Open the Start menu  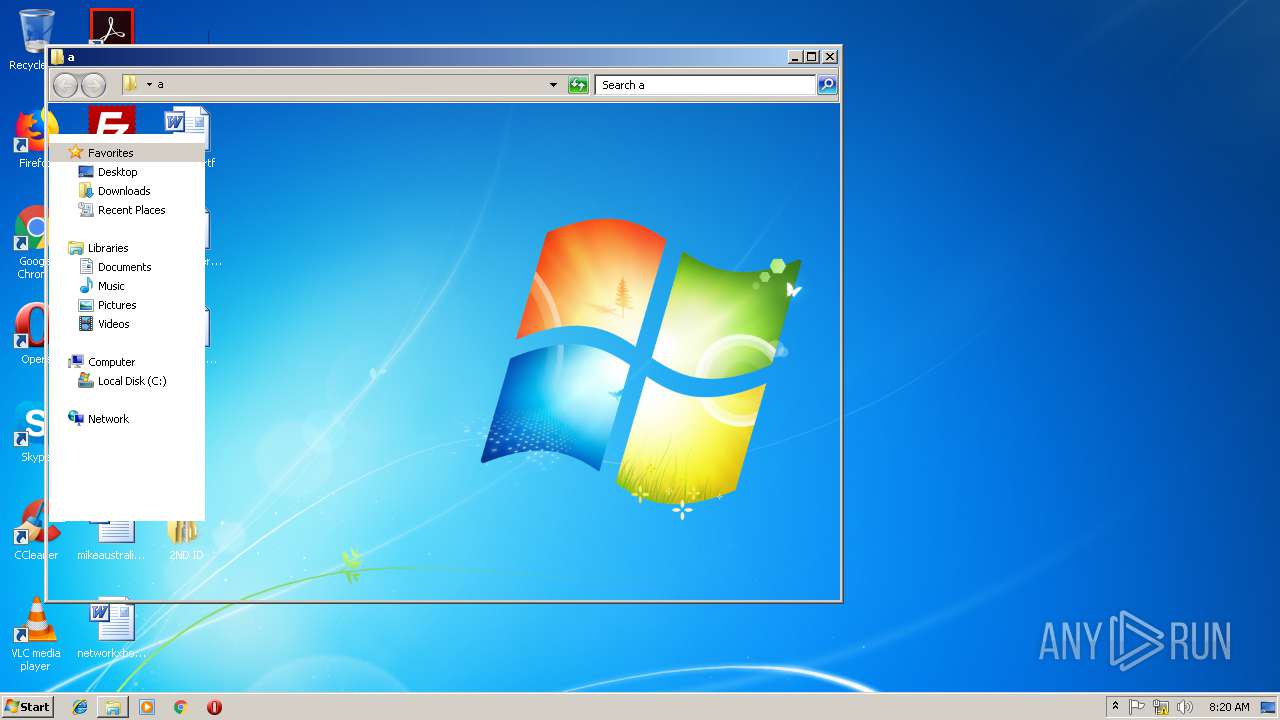[x=28, y=706]
